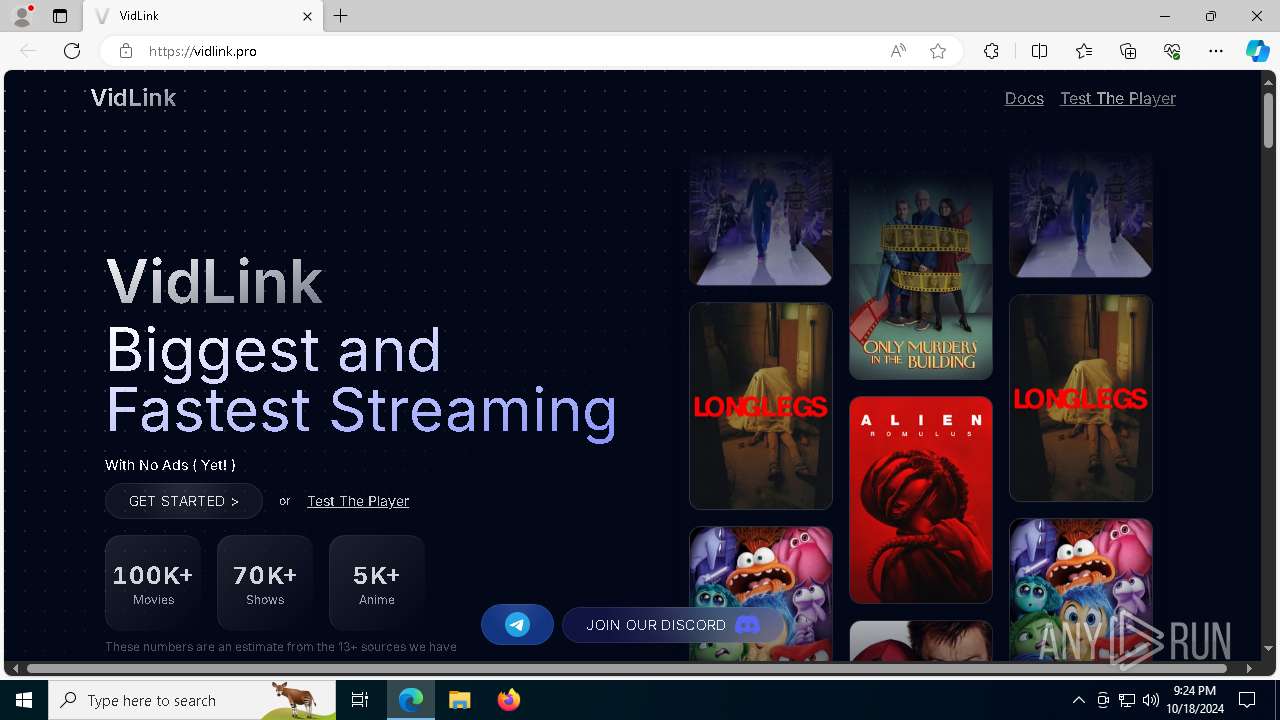Click the GET STARTED button

[x=184, y=501]
